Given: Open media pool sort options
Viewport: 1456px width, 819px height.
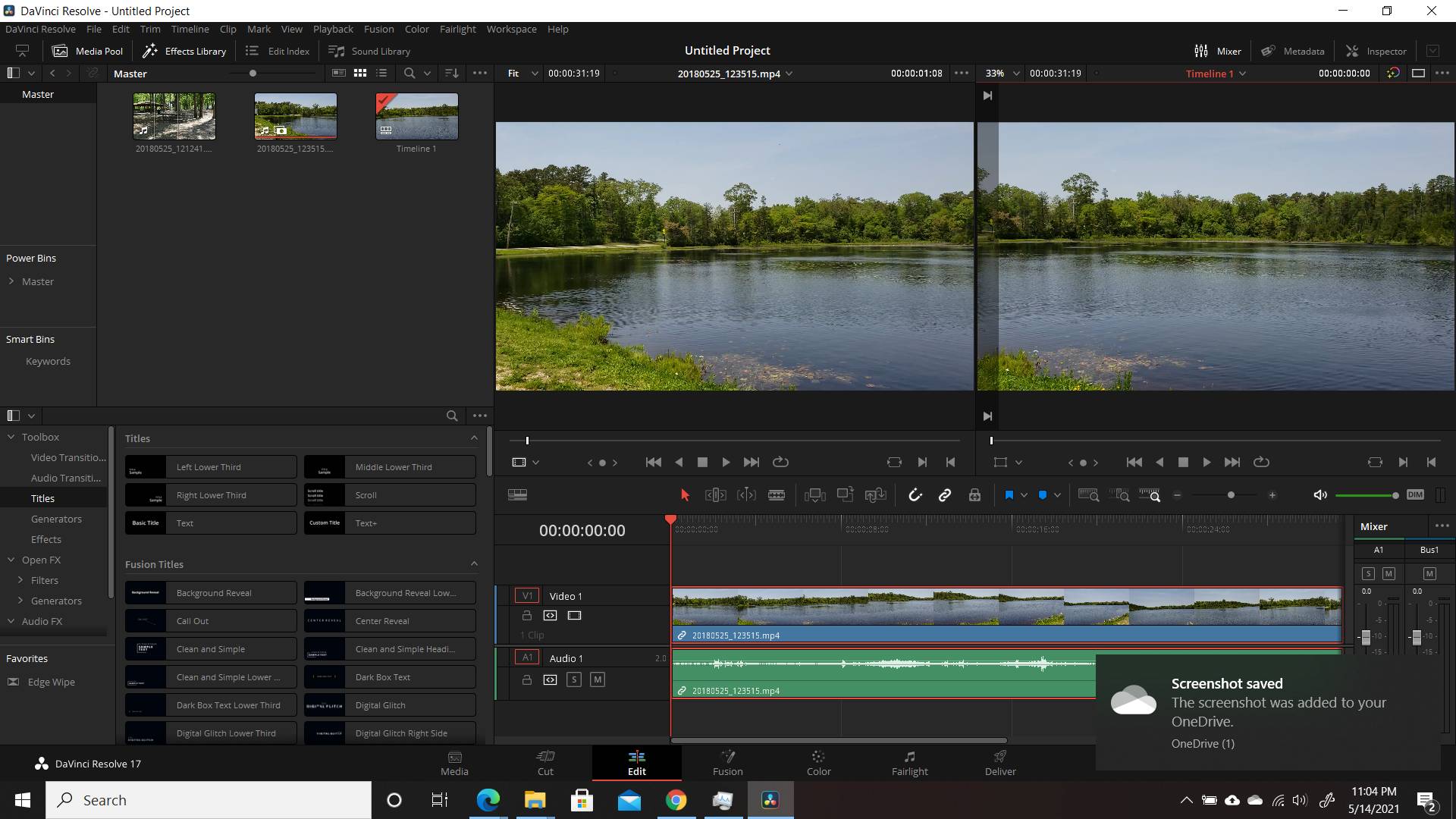Looking at the screenshot, I should point(452,74).
